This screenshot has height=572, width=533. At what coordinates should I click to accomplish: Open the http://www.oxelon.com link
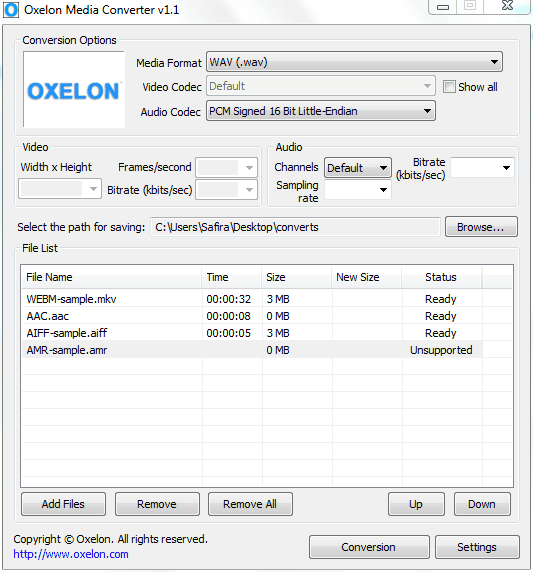coord(71,554)
